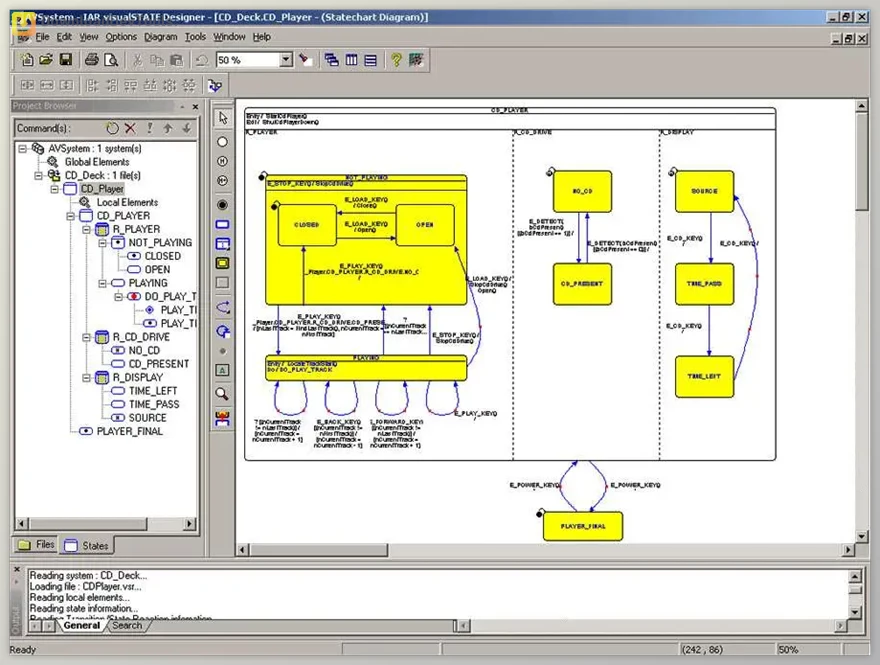Select the yellow state box tool

222,263
